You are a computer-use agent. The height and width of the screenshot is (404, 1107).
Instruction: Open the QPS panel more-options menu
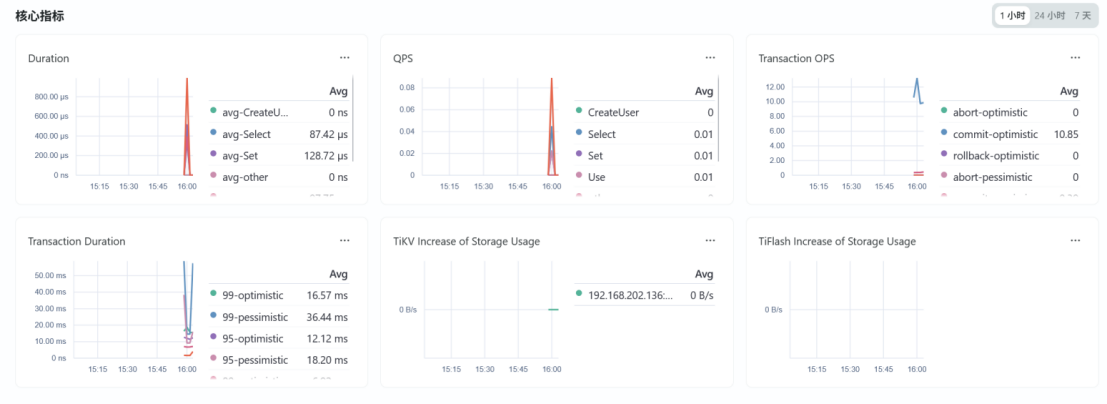(710, 58)
